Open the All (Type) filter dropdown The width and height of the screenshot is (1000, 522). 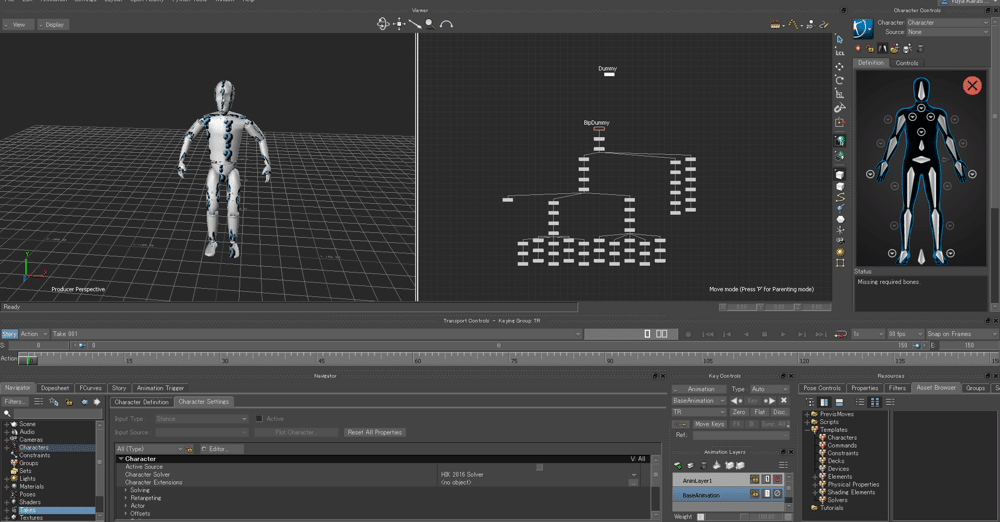[x=149, y=449]
